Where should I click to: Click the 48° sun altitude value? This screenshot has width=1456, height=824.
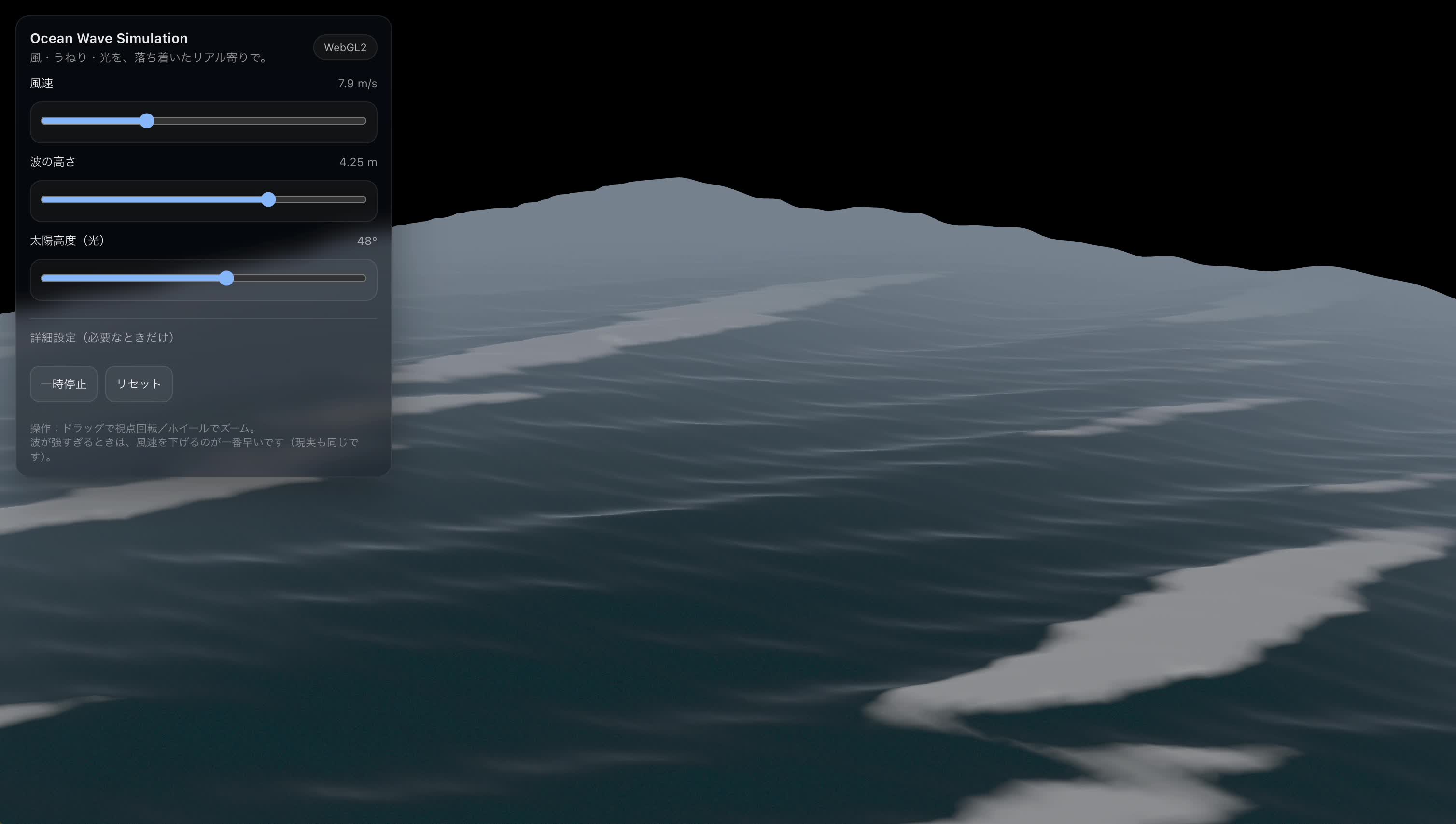tap(366, 241)
